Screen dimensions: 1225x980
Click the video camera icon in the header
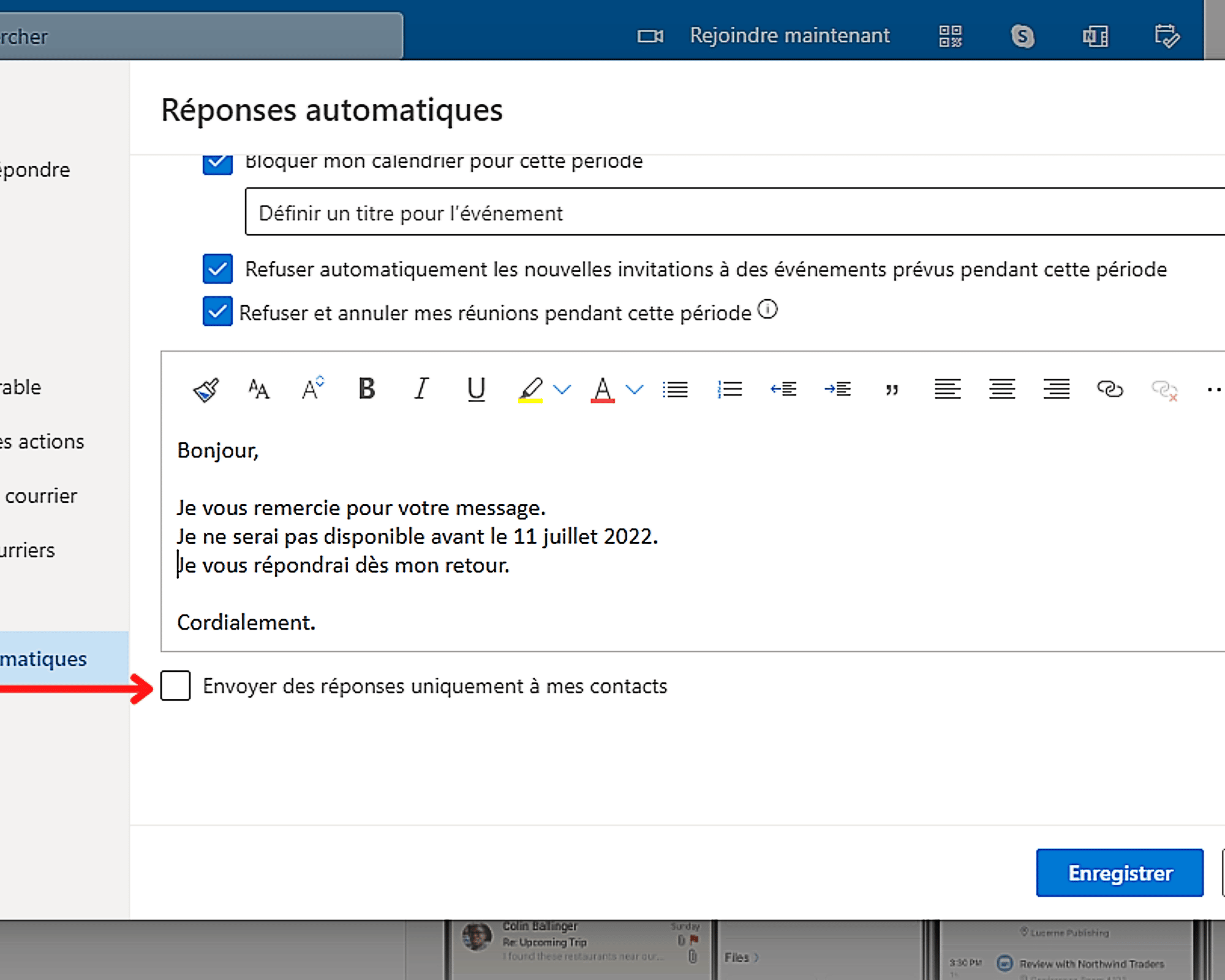[650, 36]
